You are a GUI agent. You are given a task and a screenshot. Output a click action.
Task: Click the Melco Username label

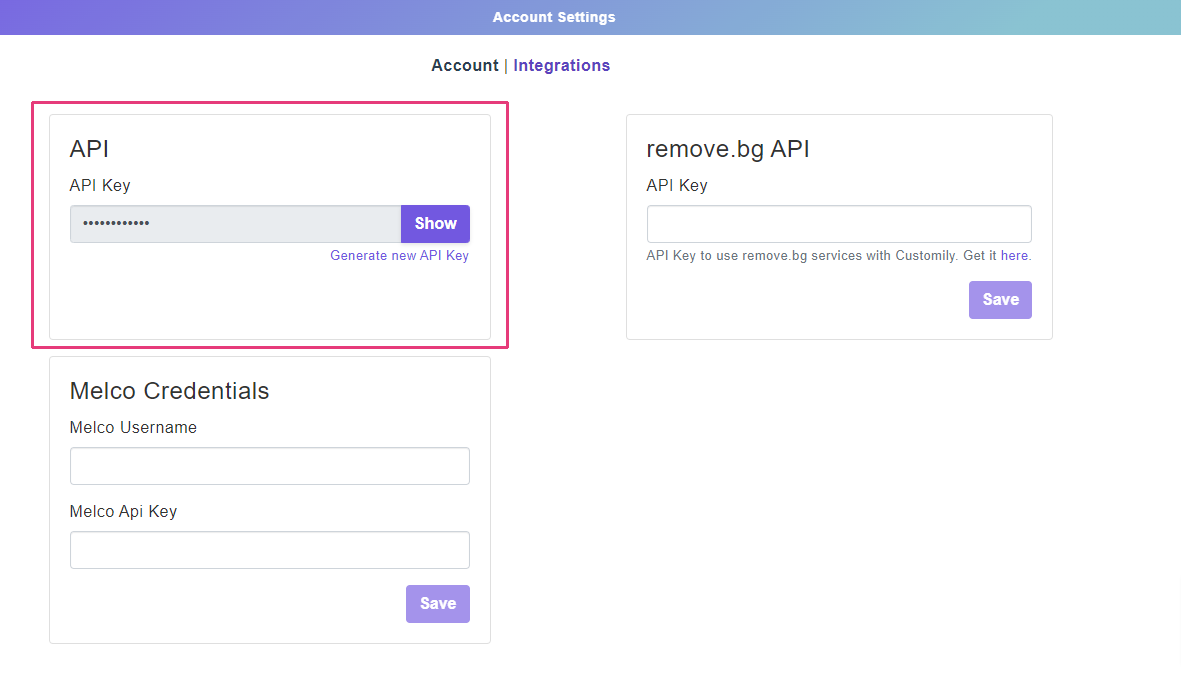[133, 428]
